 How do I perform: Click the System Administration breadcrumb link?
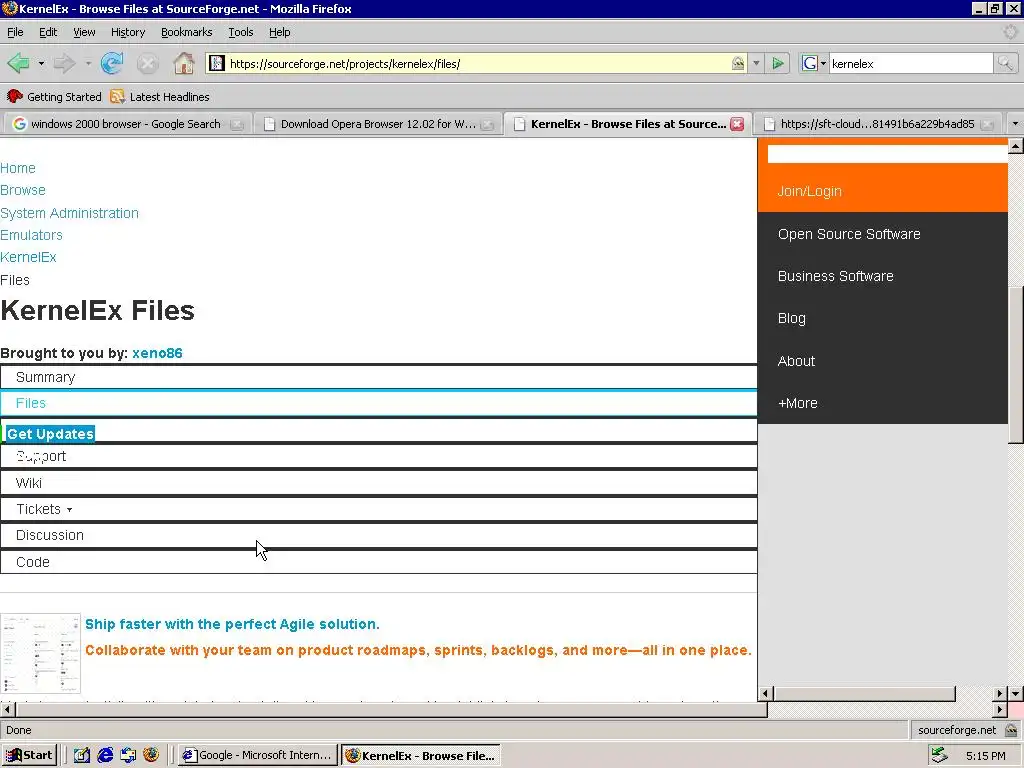click(69, 213)
